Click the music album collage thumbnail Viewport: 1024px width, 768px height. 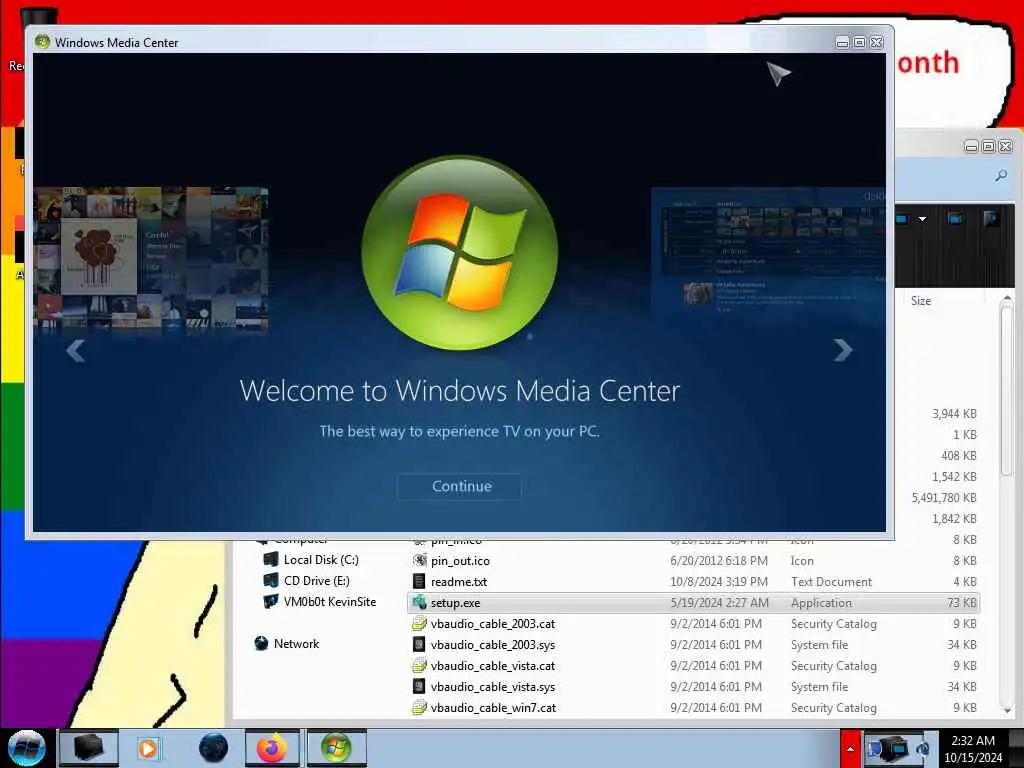[x=151, y=257]
